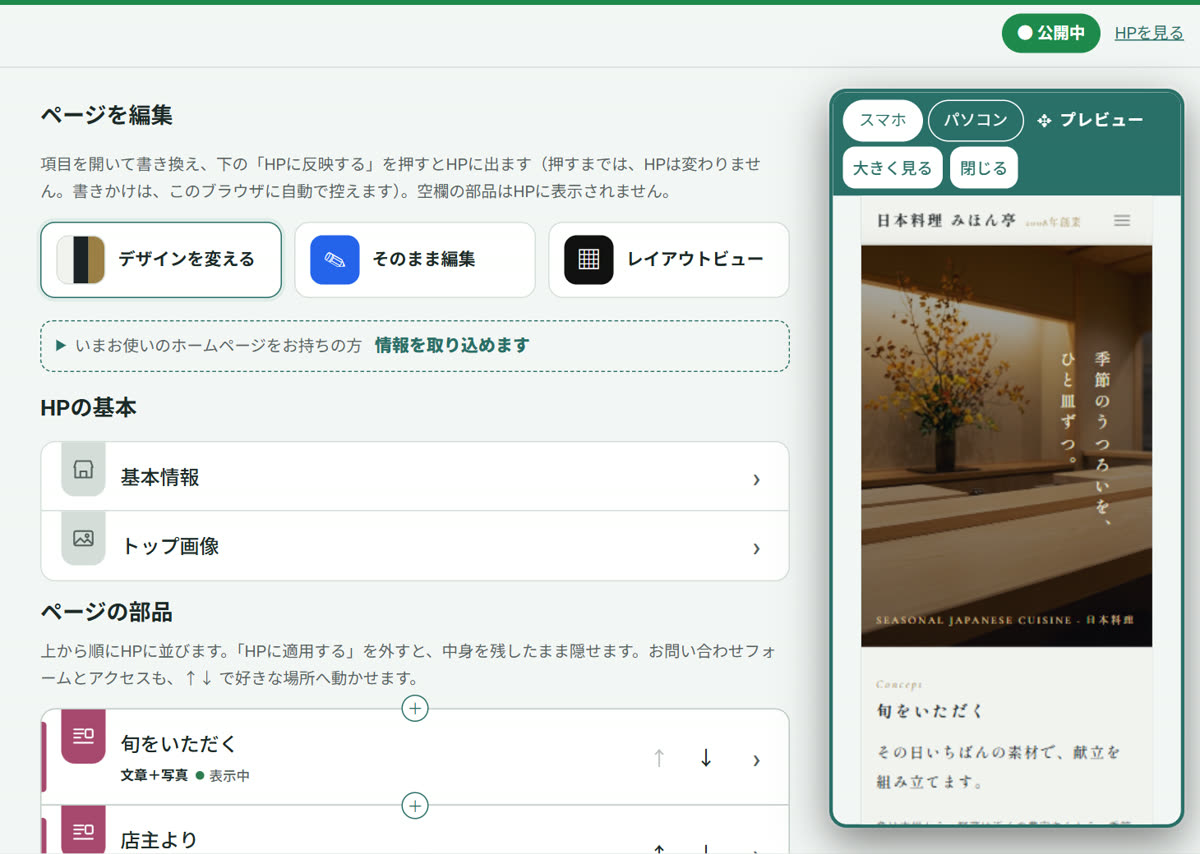Open the 旬をいただく section chevron
Screen dimensions: 1200x854
point(756,760)
